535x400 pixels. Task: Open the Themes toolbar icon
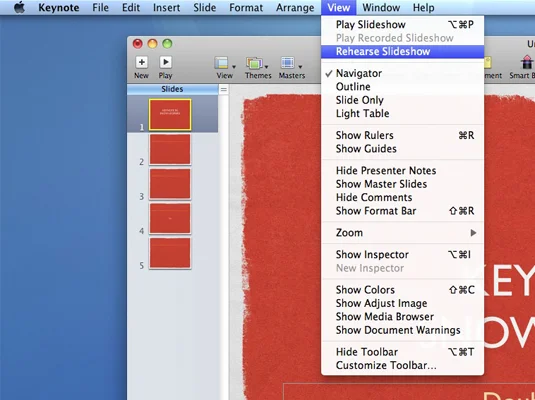click(x=254, y=63)
